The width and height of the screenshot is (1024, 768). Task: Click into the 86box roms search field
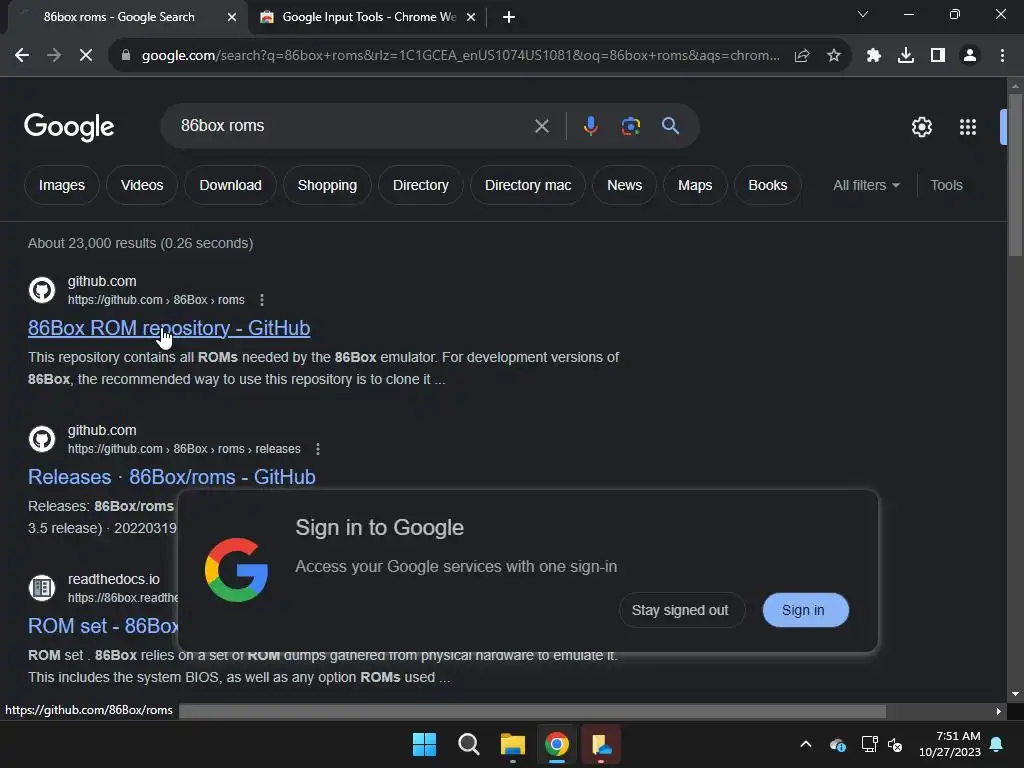point(353,126)
